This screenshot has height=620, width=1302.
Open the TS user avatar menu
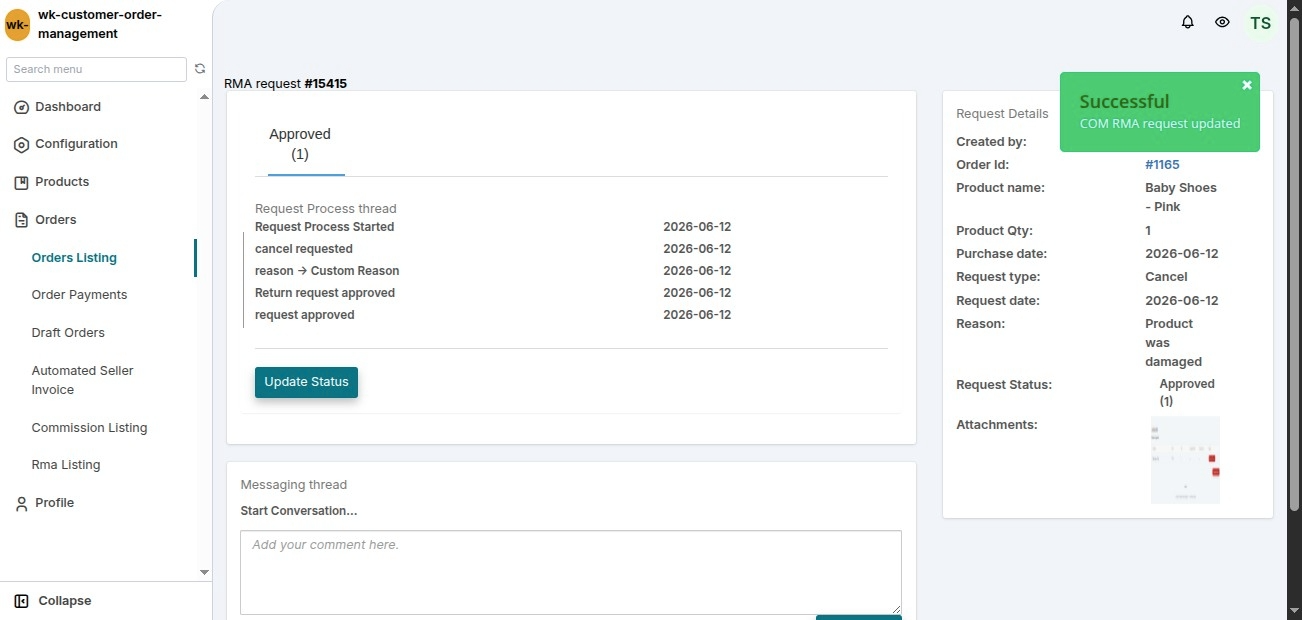coord(1261,23)
